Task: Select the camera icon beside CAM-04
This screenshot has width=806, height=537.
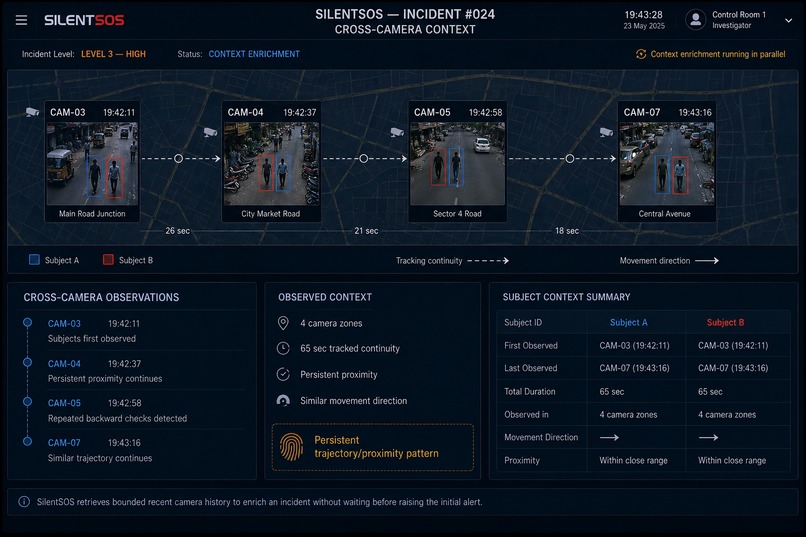Action: point(210,132)
